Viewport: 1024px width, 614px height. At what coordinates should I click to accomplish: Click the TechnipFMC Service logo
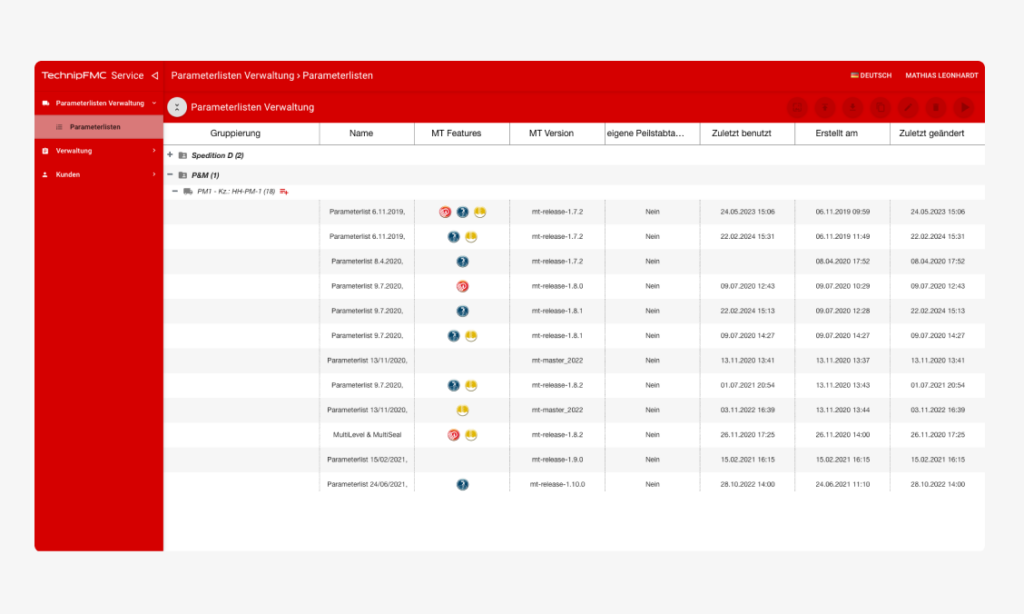93,76
